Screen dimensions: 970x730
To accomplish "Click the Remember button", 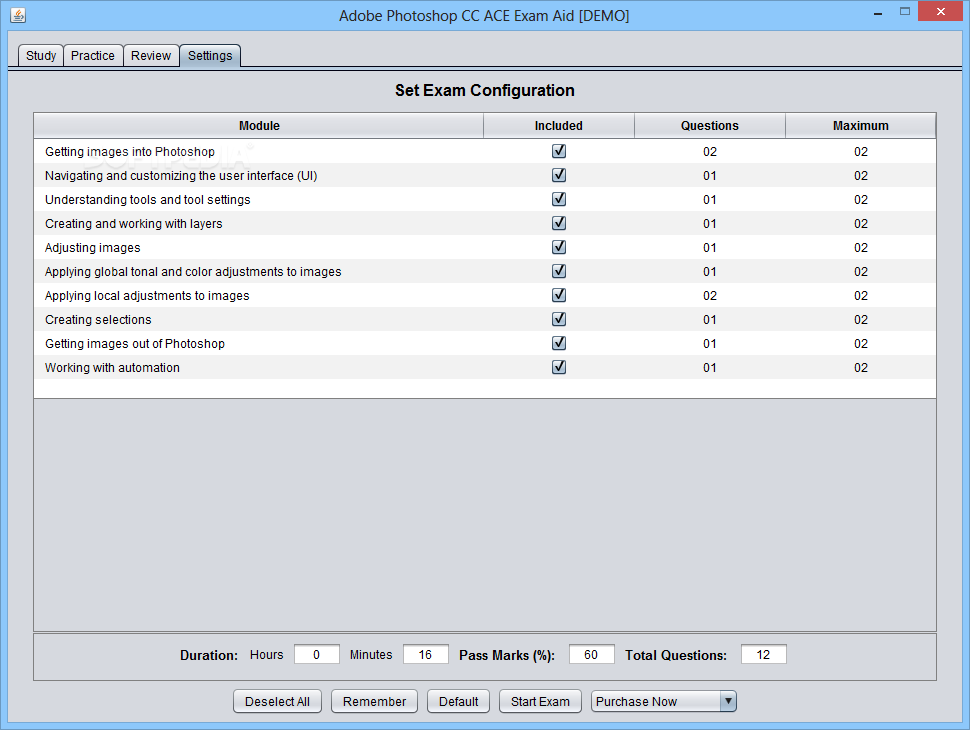I will (374, 702).
